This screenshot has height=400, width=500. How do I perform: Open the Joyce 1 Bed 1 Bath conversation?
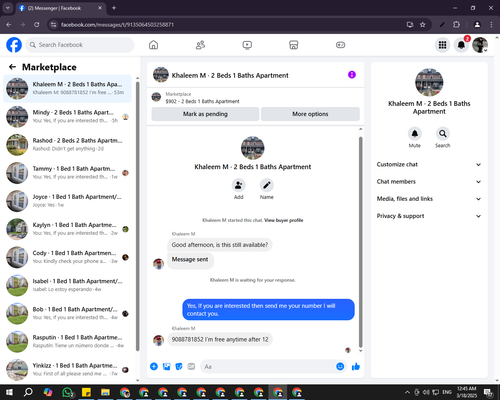click(67, 201)
